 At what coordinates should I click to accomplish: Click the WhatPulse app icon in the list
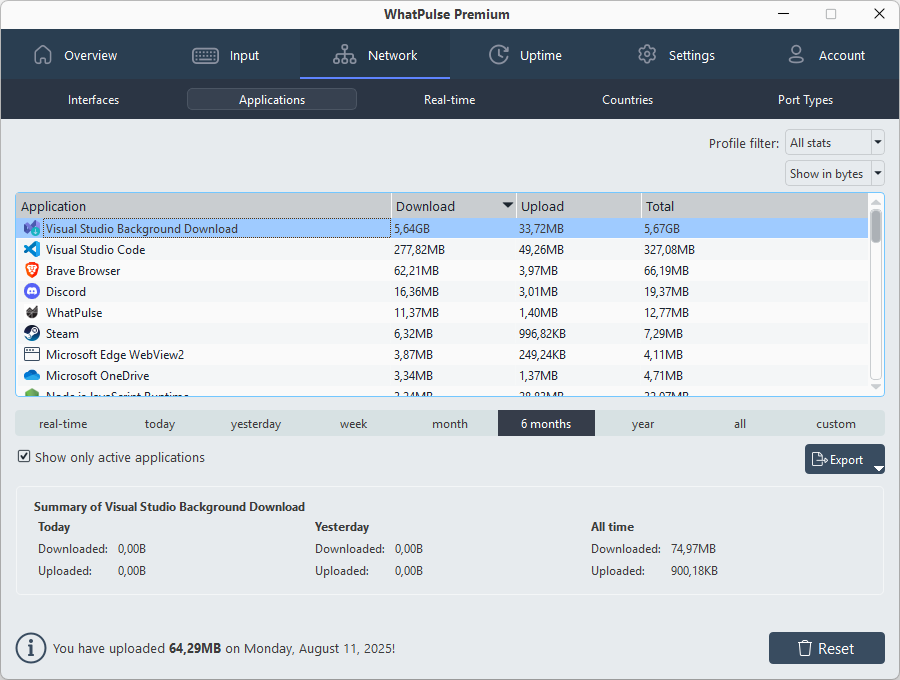[x=30, y=312]
